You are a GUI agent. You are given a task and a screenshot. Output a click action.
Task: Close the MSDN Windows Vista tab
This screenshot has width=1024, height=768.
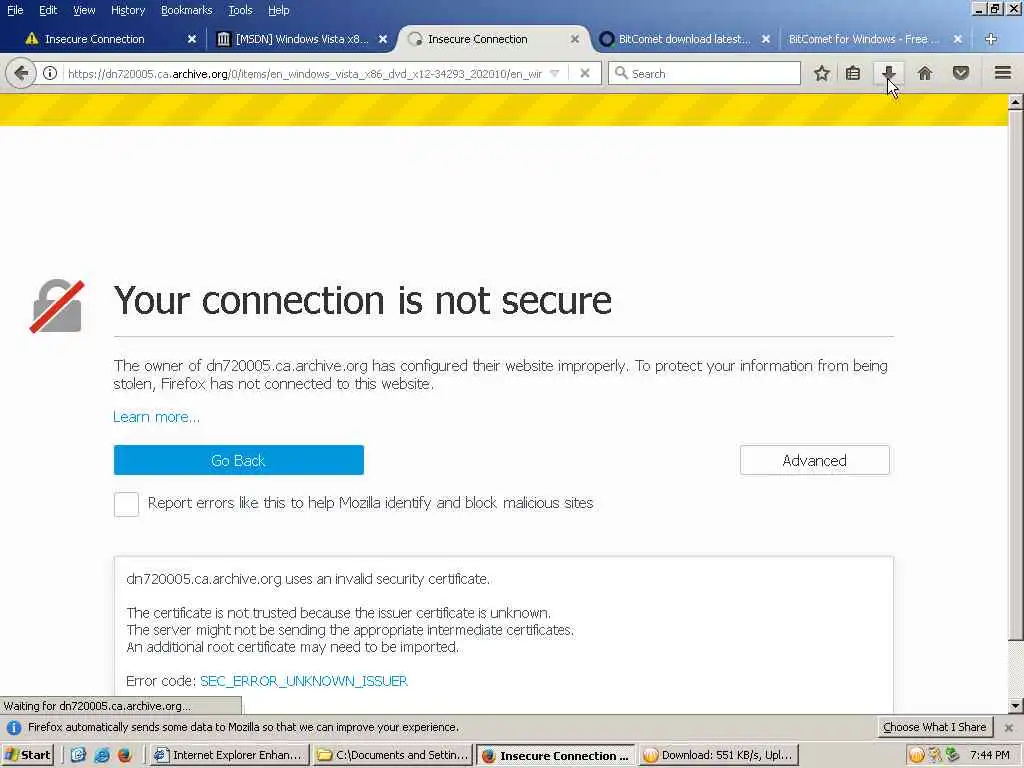[383, 39]
